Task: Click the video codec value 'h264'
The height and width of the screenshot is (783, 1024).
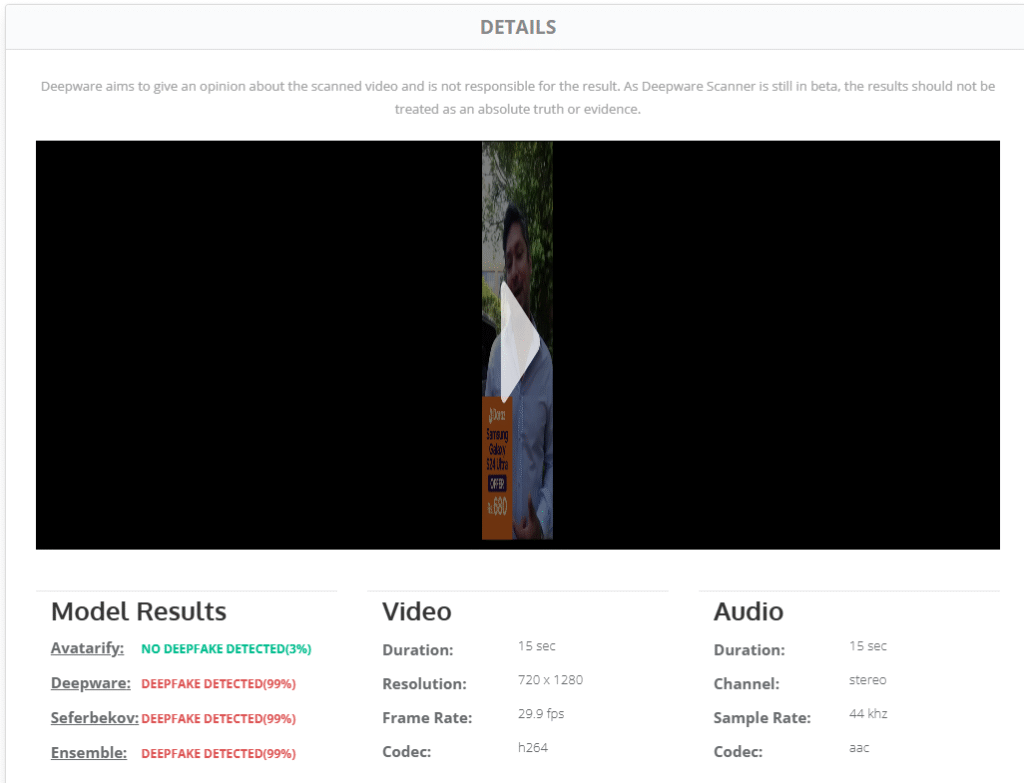Action: pyautogui.click(x=533, y=748)
